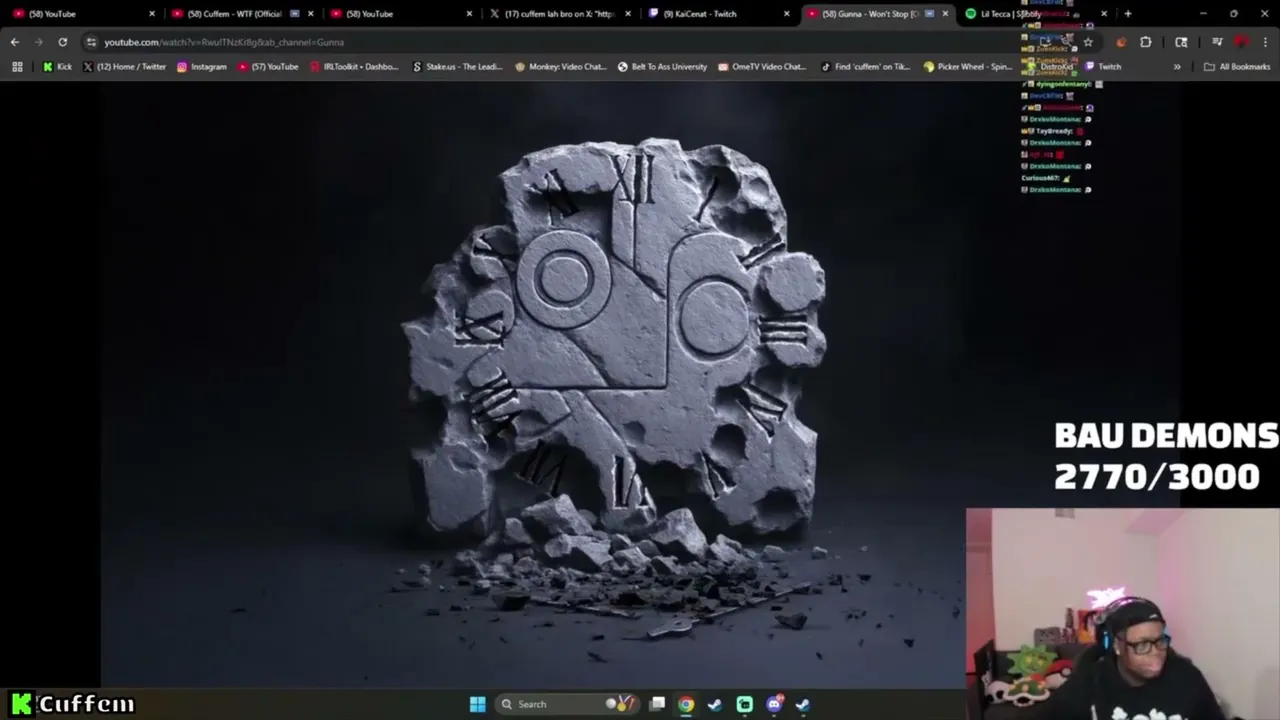Go back using the browser back arrow
Image resolution: width=1280 pixels, height=720 pixels.
coord(15,42)
